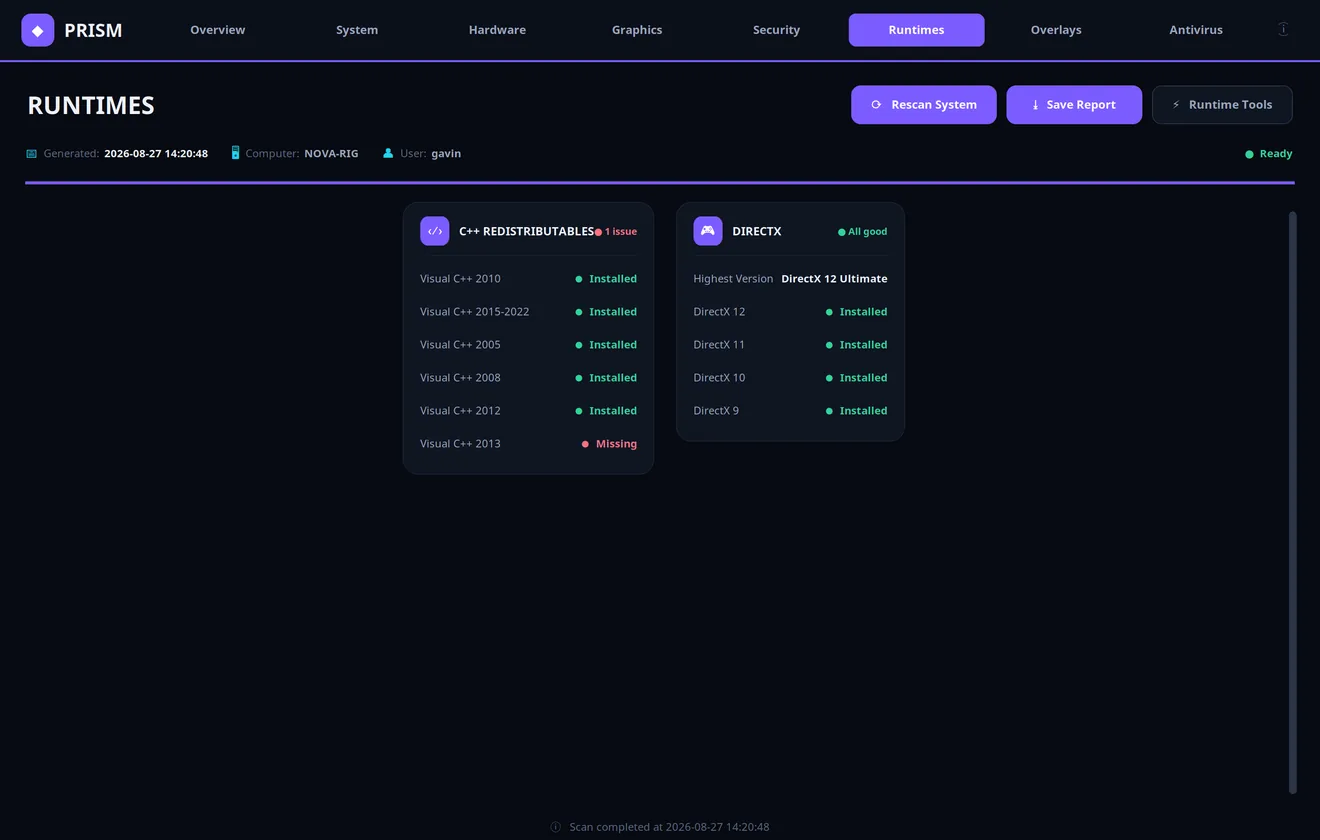Select the Runtimes tab
The width and height of the screenshot is (1320, 840).
(x=916, y=30)
